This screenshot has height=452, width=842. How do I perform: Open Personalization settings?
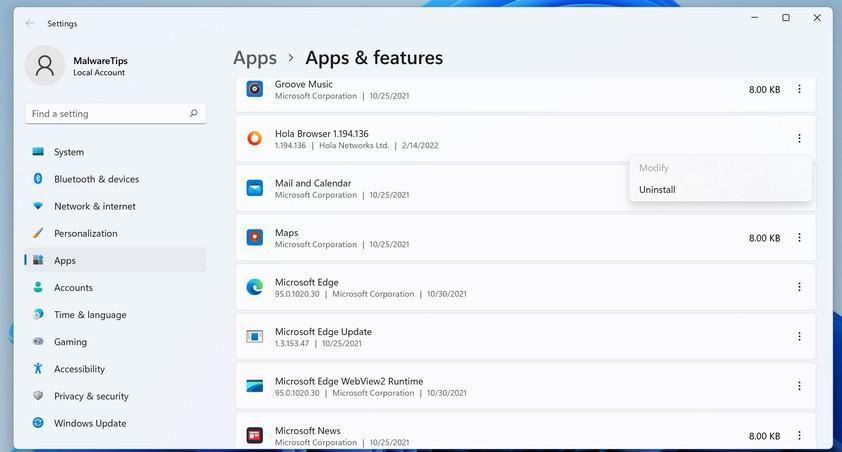point(115,233)
